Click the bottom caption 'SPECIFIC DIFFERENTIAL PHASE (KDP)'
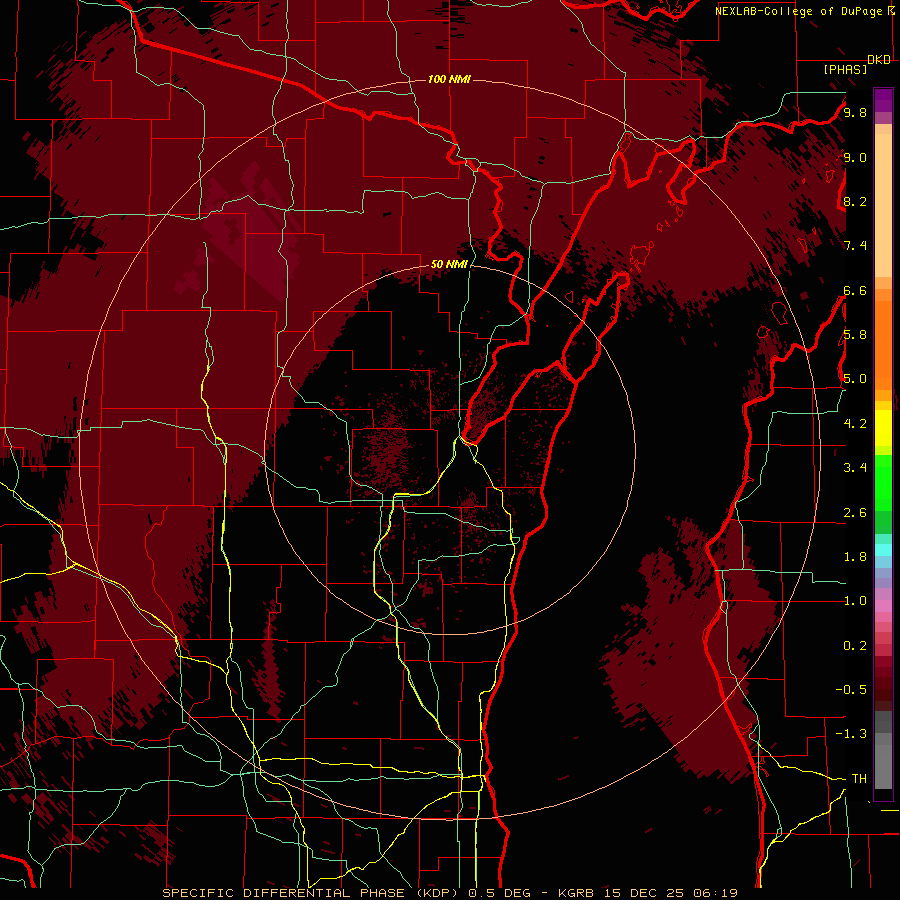The image size is (900, 900). [312, 893]
